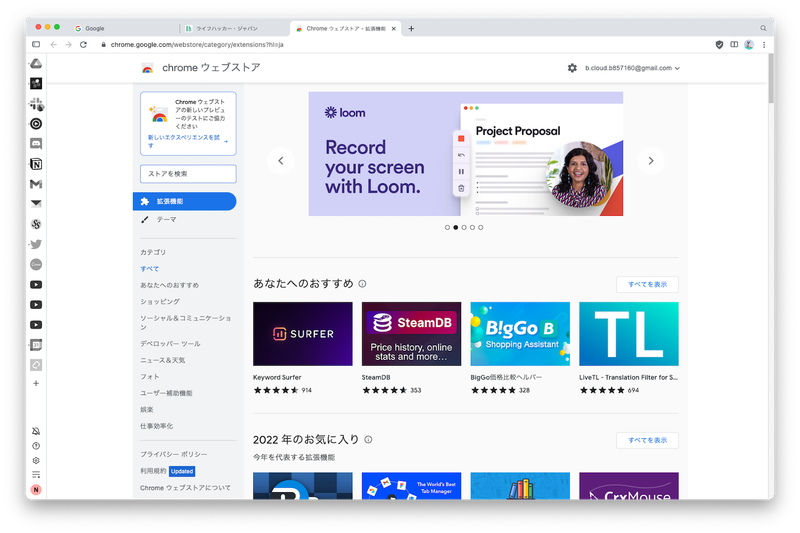Click すべてを表示 for あなたへのおすすめ
Image resolution: width=800 pixels, height=533 pixels.
click(x=647, y=285)
